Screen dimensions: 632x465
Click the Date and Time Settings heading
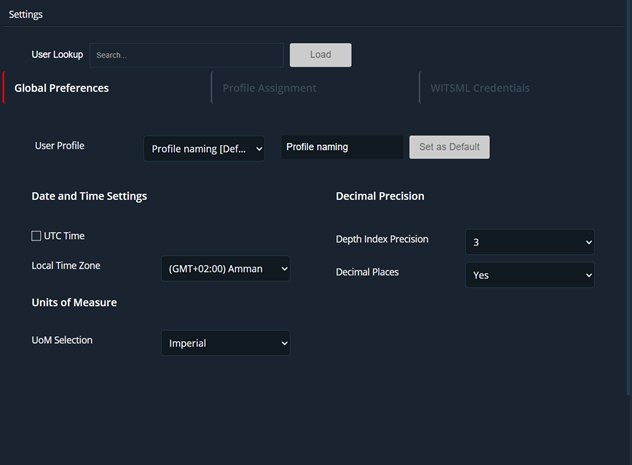point(89,196)
